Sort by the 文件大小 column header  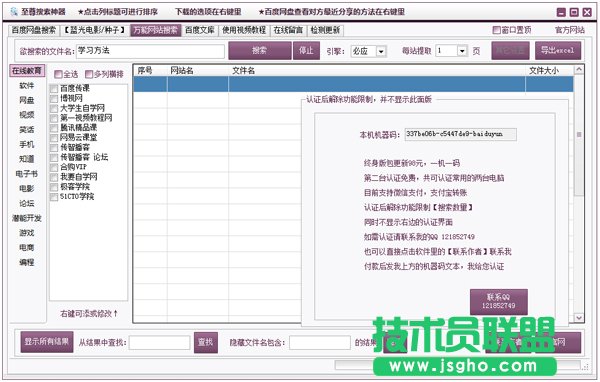pyautogui.click(x=549, y=70)
